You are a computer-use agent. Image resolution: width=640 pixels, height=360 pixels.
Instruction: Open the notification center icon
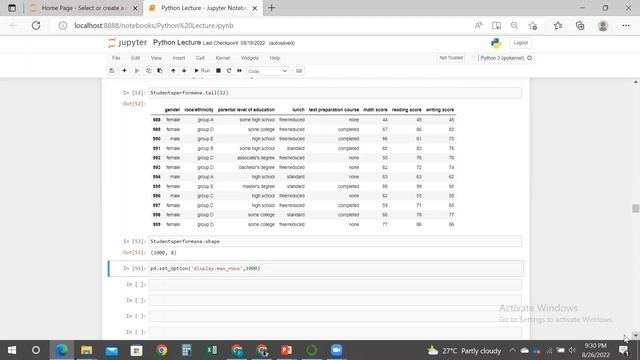pyautogui.click(x=624, y=350)
